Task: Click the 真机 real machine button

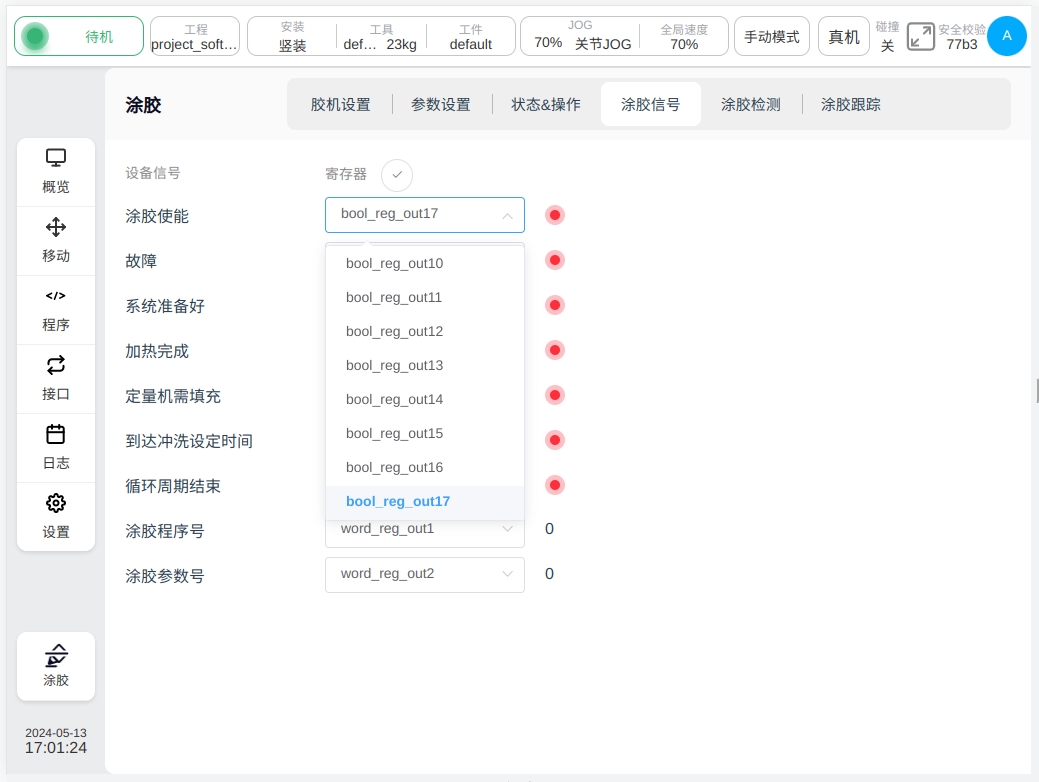Action: tap(844, 37)
